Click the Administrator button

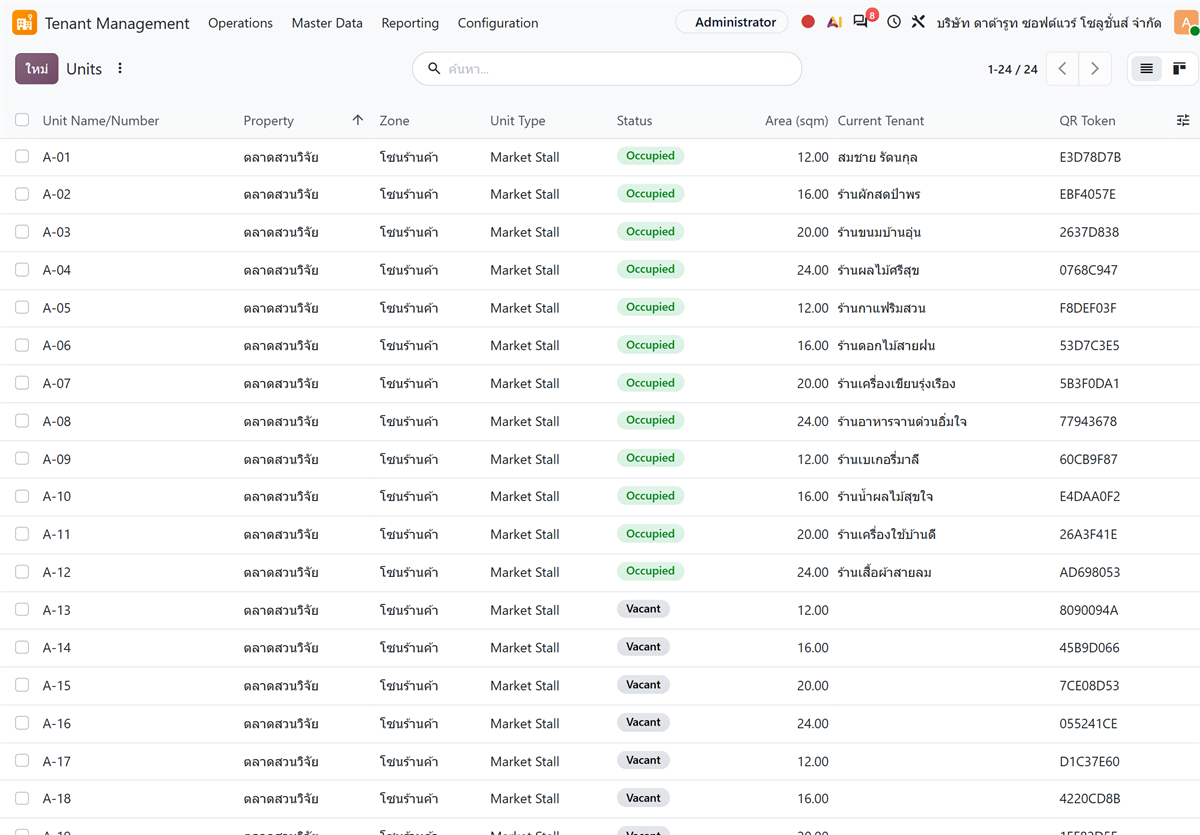[732, 22]
